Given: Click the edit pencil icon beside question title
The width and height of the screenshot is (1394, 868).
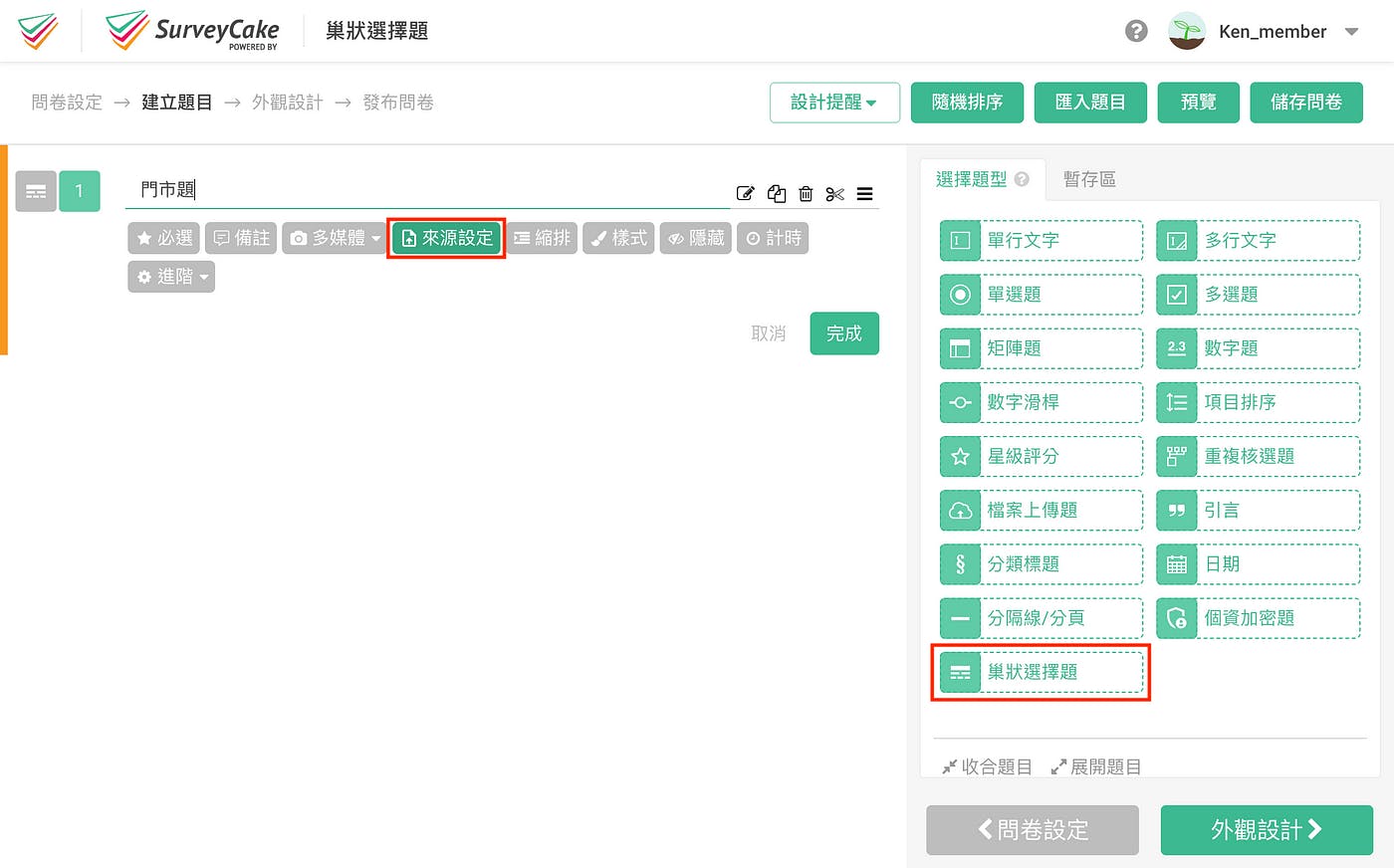Looking at the screenshot, I should pyautogui.click(x=745, y=193).
